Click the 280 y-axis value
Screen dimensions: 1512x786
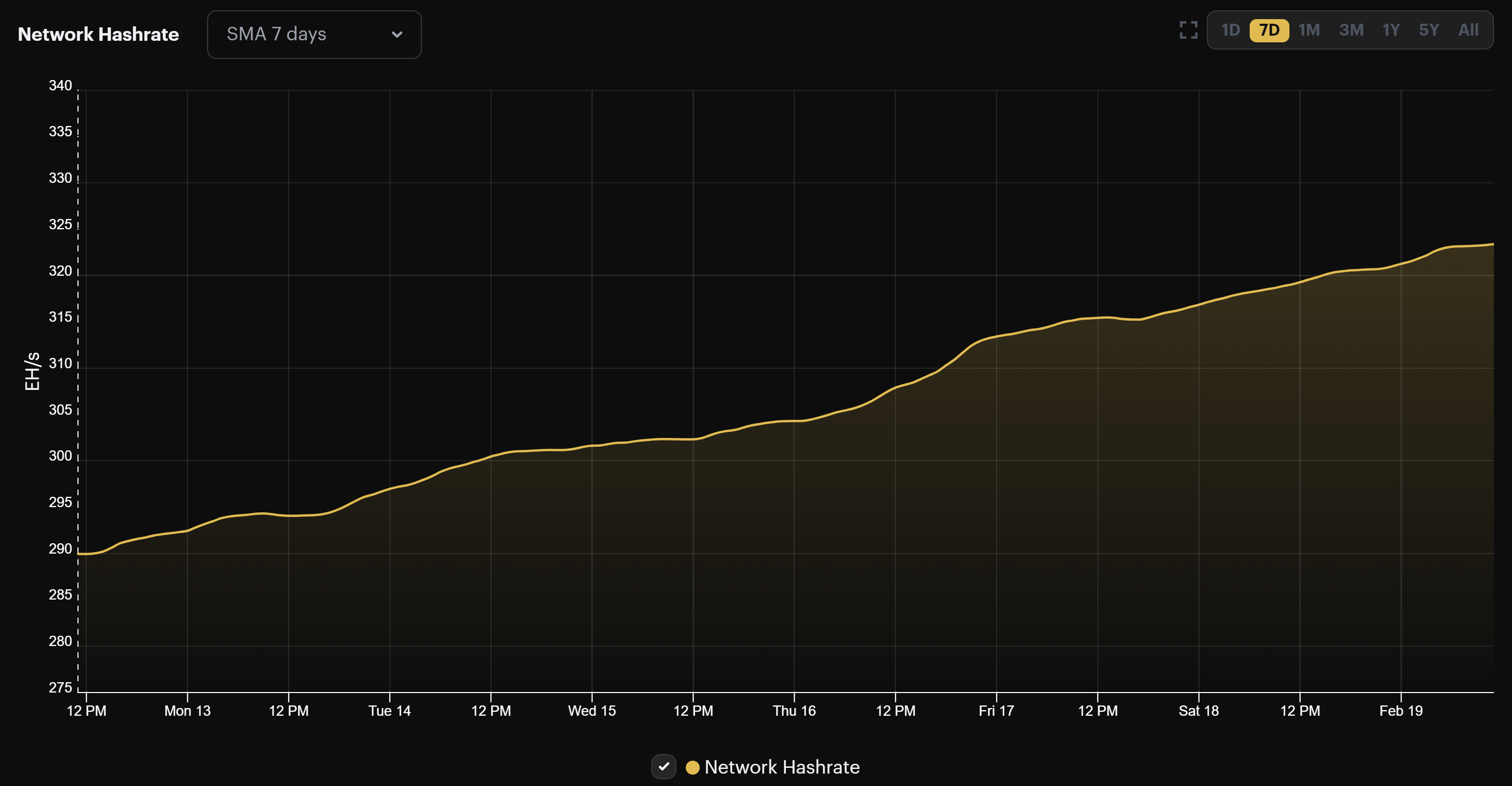[x=60, y=641]
